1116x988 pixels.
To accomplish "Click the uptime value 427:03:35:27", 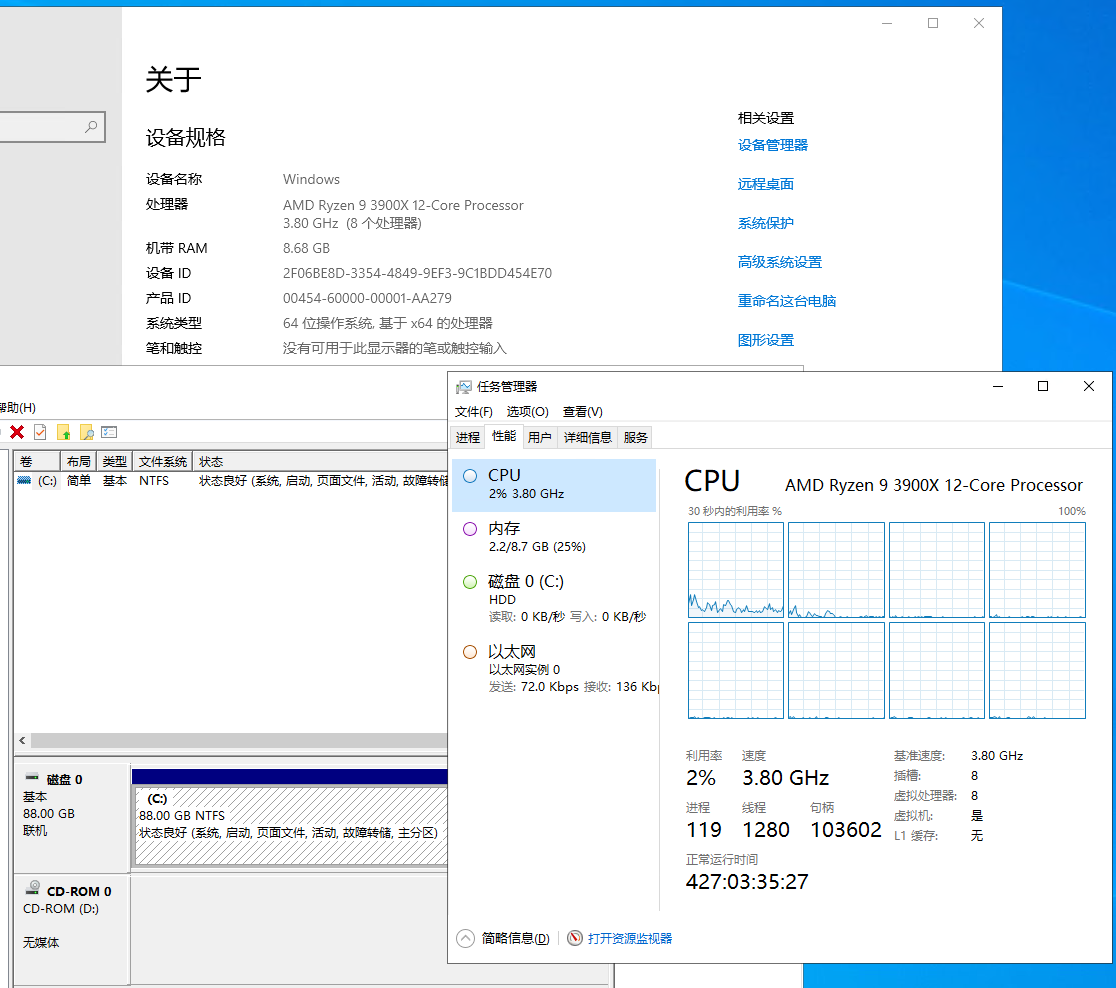I will tap(747, 882).
